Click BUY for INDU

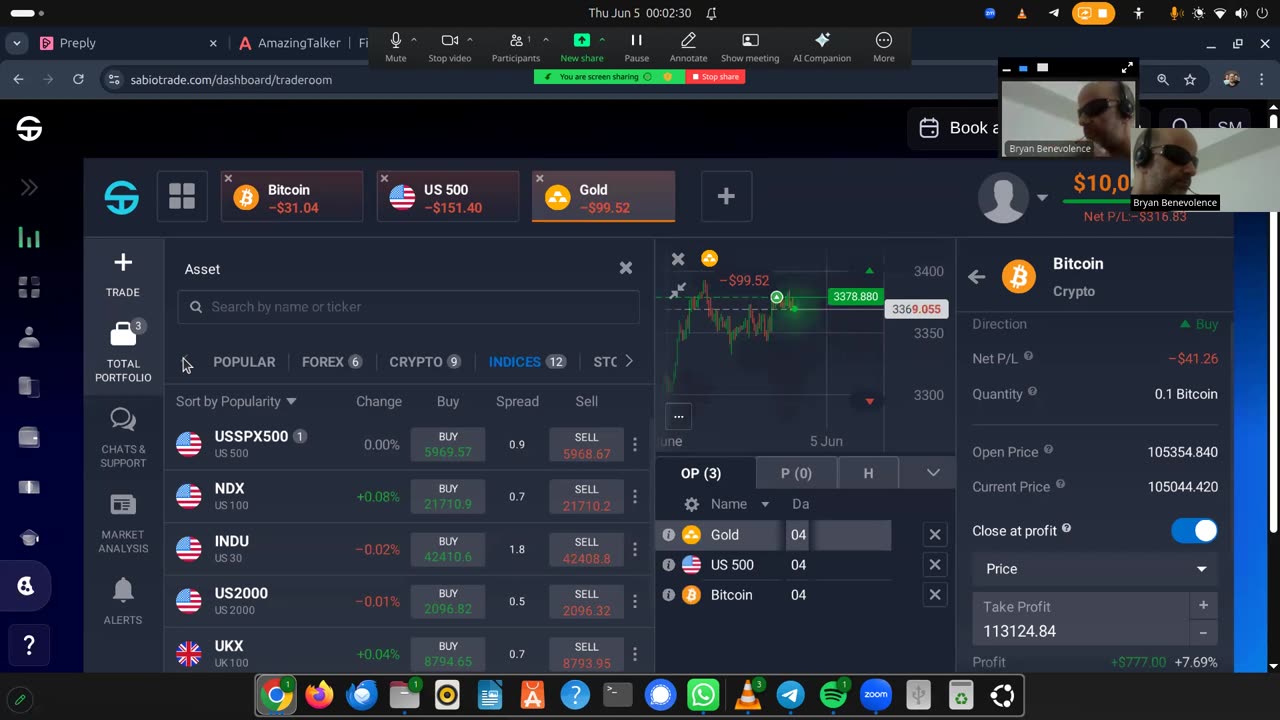pos(448,548)
